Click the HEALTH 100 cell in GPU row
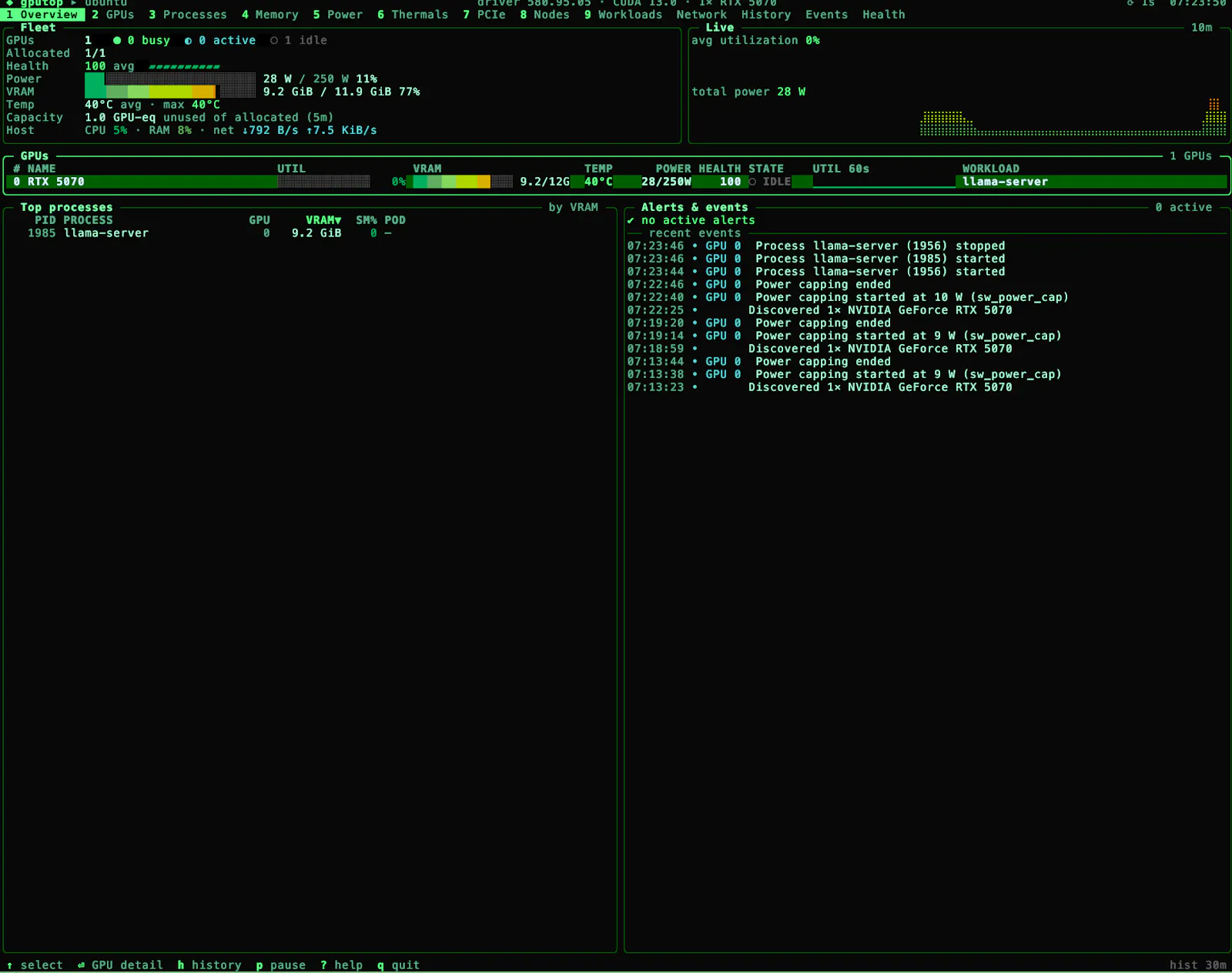Screen dimensions: 1232x973 pos(730,182)
